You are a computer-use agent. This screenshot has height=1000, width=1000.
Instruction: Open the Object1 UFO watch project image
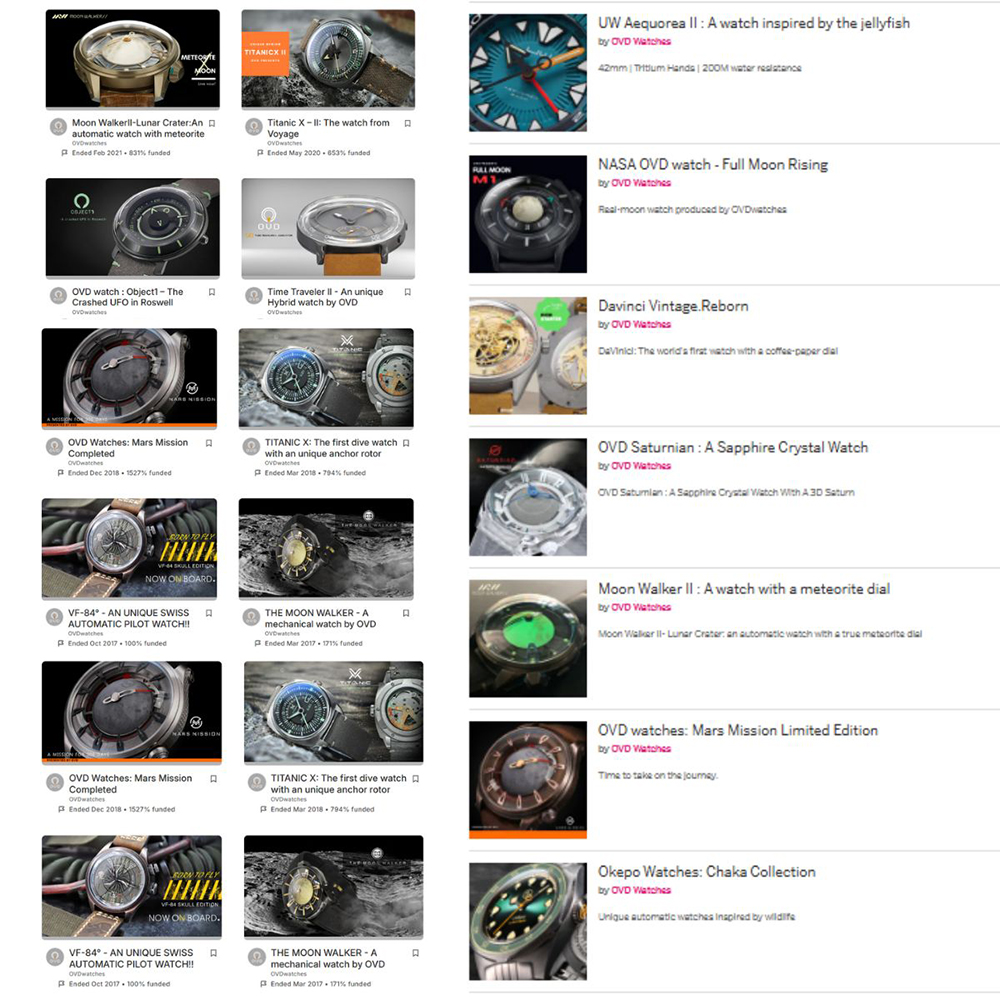[133, 228]
